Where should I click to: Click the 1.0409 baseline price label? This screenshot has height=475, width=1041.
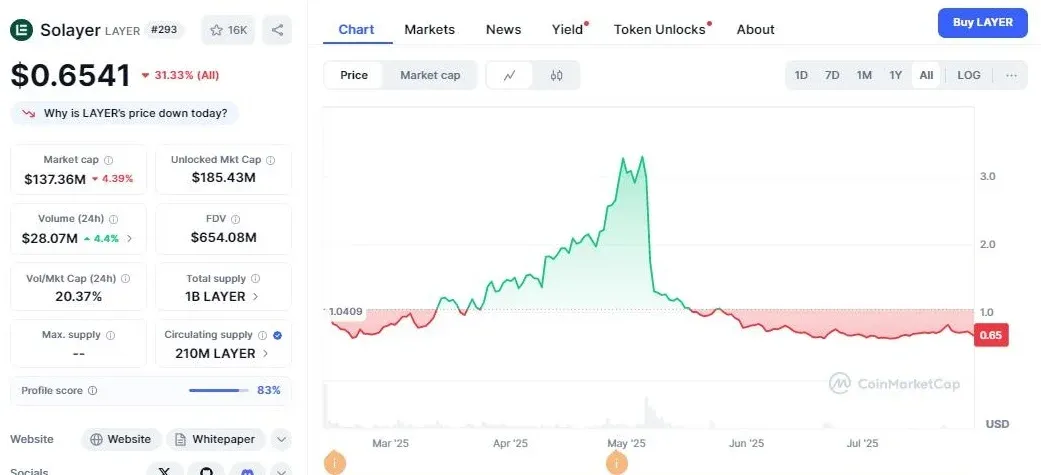pos(347,311)
